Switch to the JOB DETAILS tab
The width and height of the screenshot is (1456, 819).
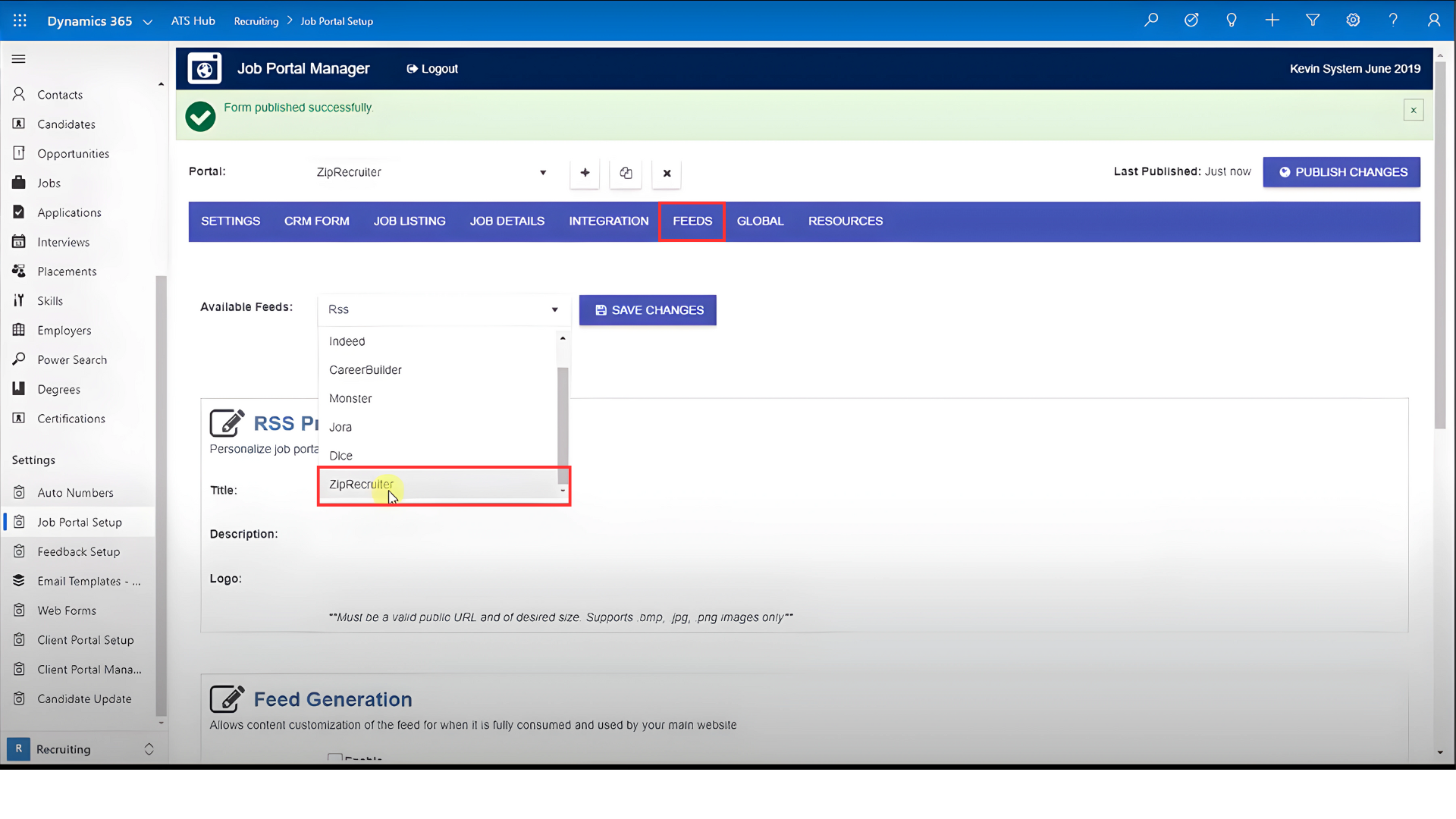(x=507, y=221)
